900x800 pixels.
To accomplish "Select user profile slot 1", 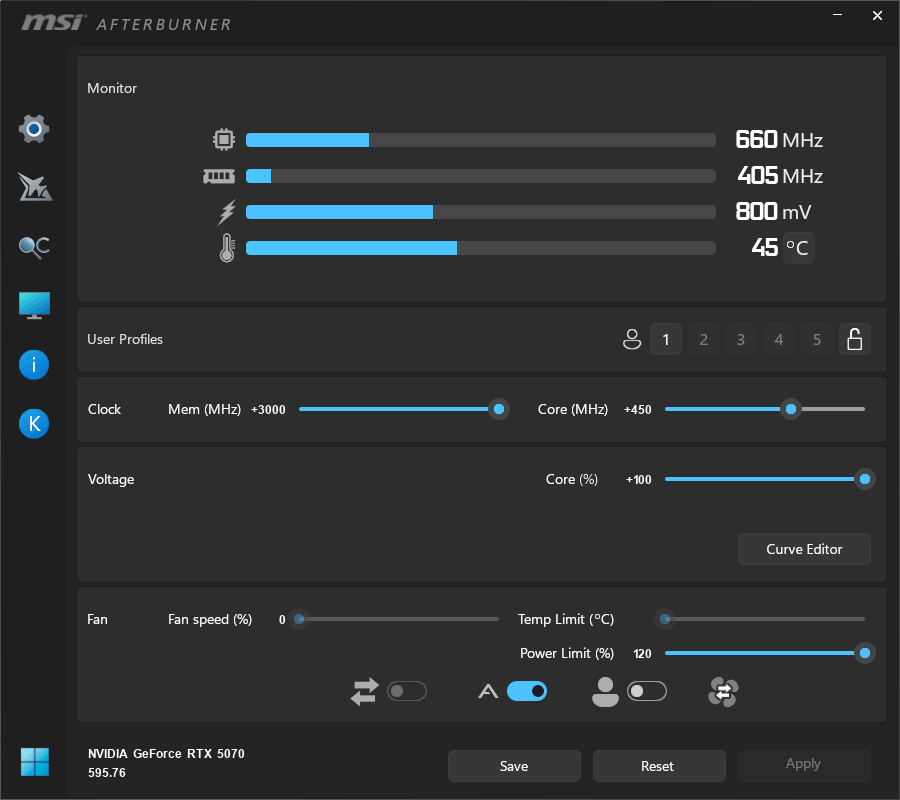I will point(666,339).
